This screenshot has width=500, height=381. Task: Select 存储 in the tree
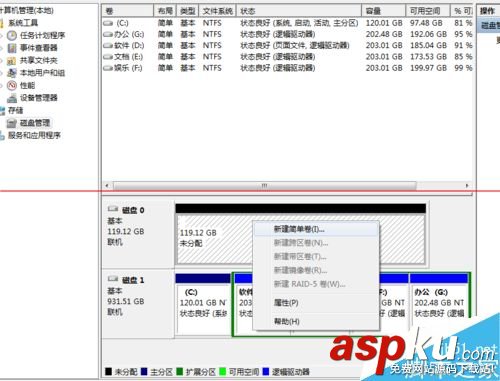(x=15, y=110)
